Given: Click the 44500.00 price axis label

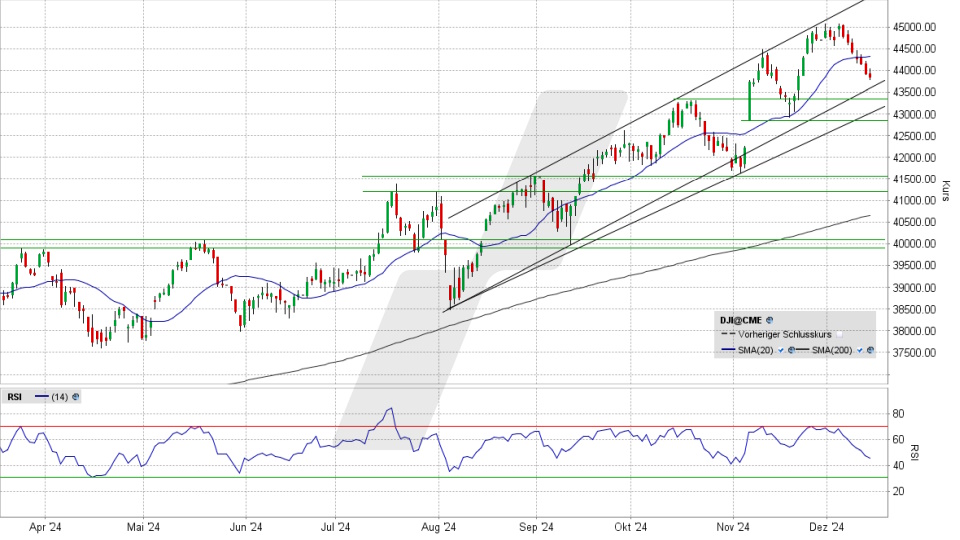Looking at the screenshot, I should click(x=914, y=49).
